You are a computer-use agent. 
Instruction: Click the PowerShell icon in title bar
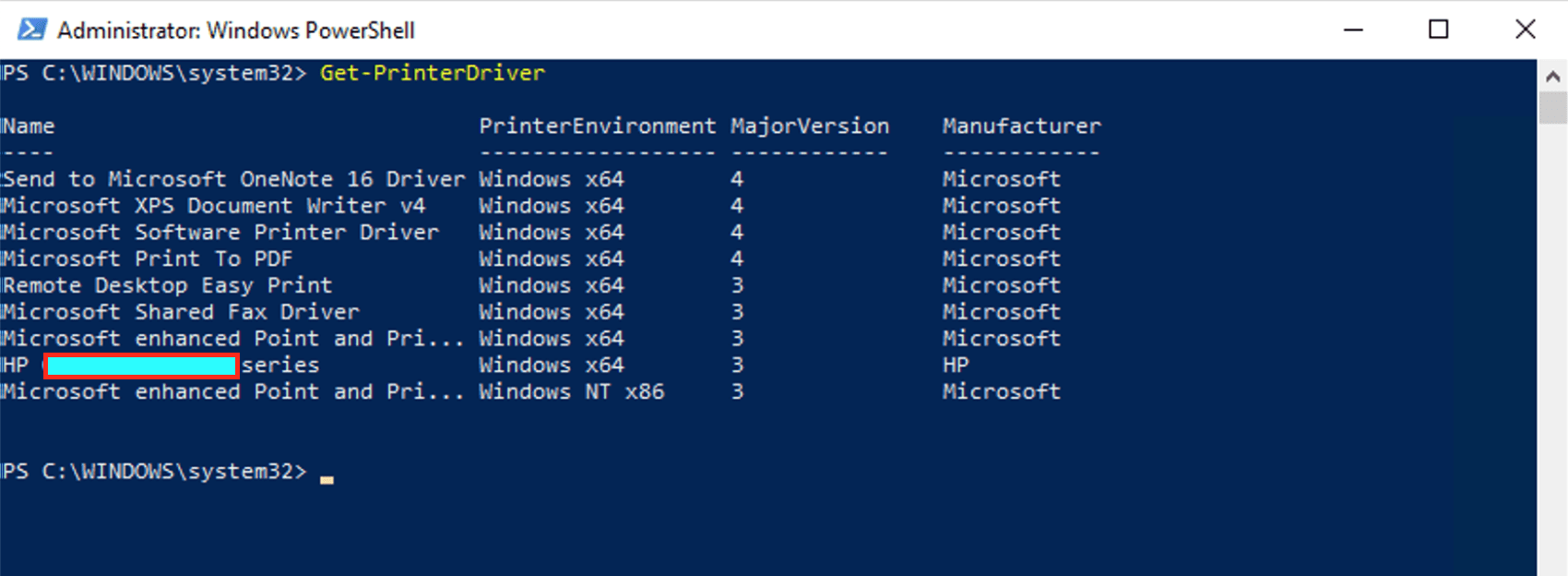(x=31, y=30)
